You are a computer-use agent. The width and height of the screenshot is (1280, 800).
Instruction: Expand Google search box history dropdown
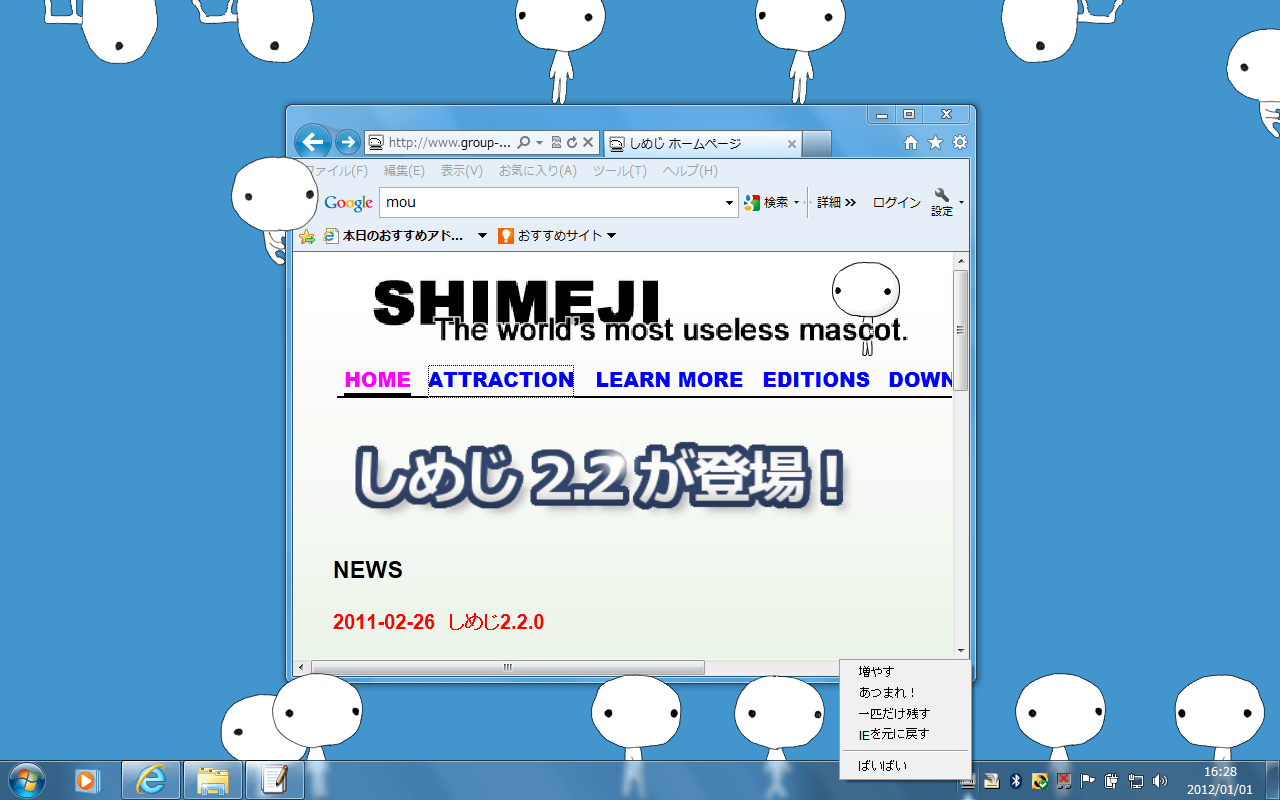click(x=729, y=202)
